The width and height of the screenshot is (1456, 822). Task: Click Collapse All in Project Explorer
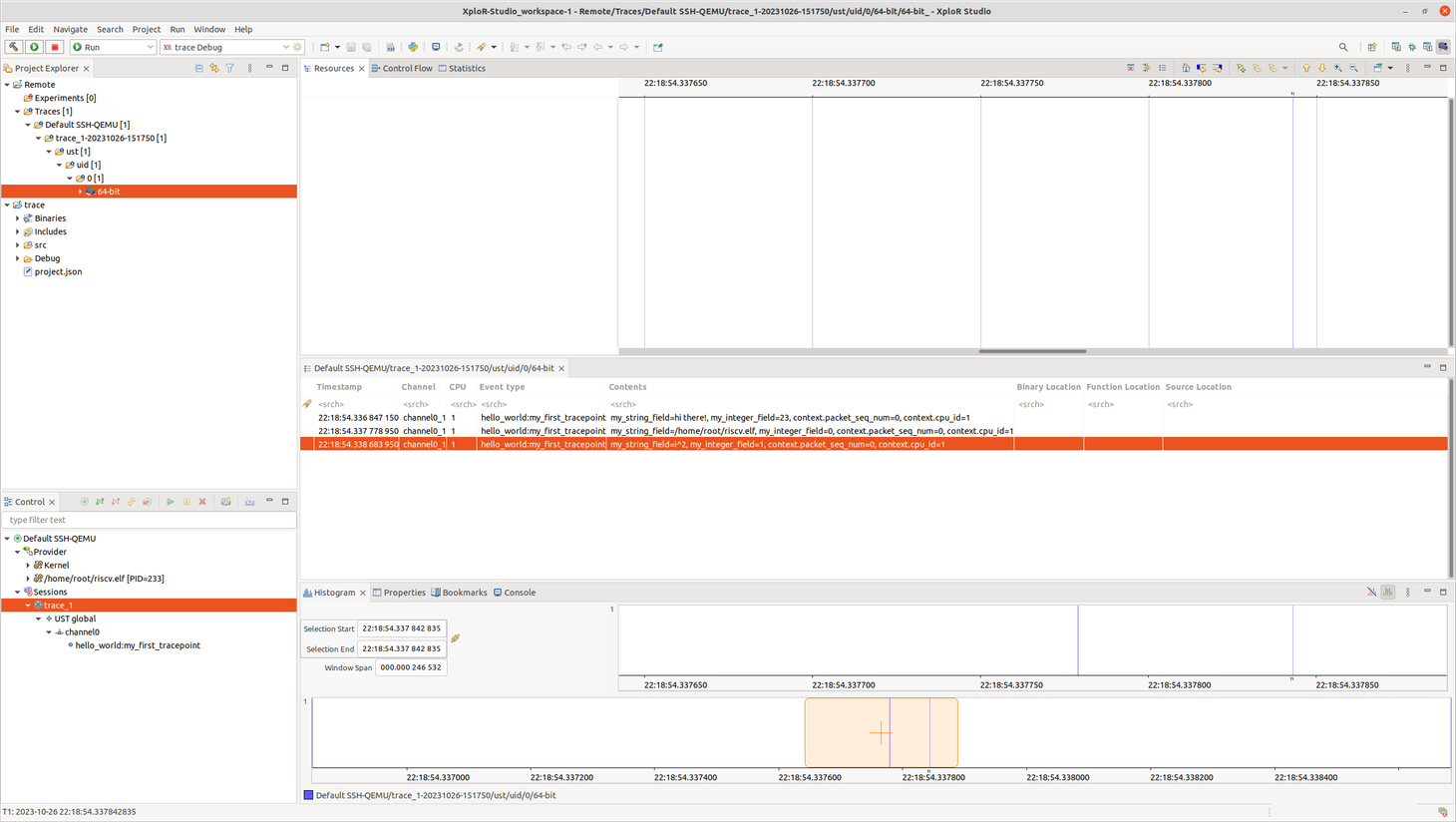point(198,68)
